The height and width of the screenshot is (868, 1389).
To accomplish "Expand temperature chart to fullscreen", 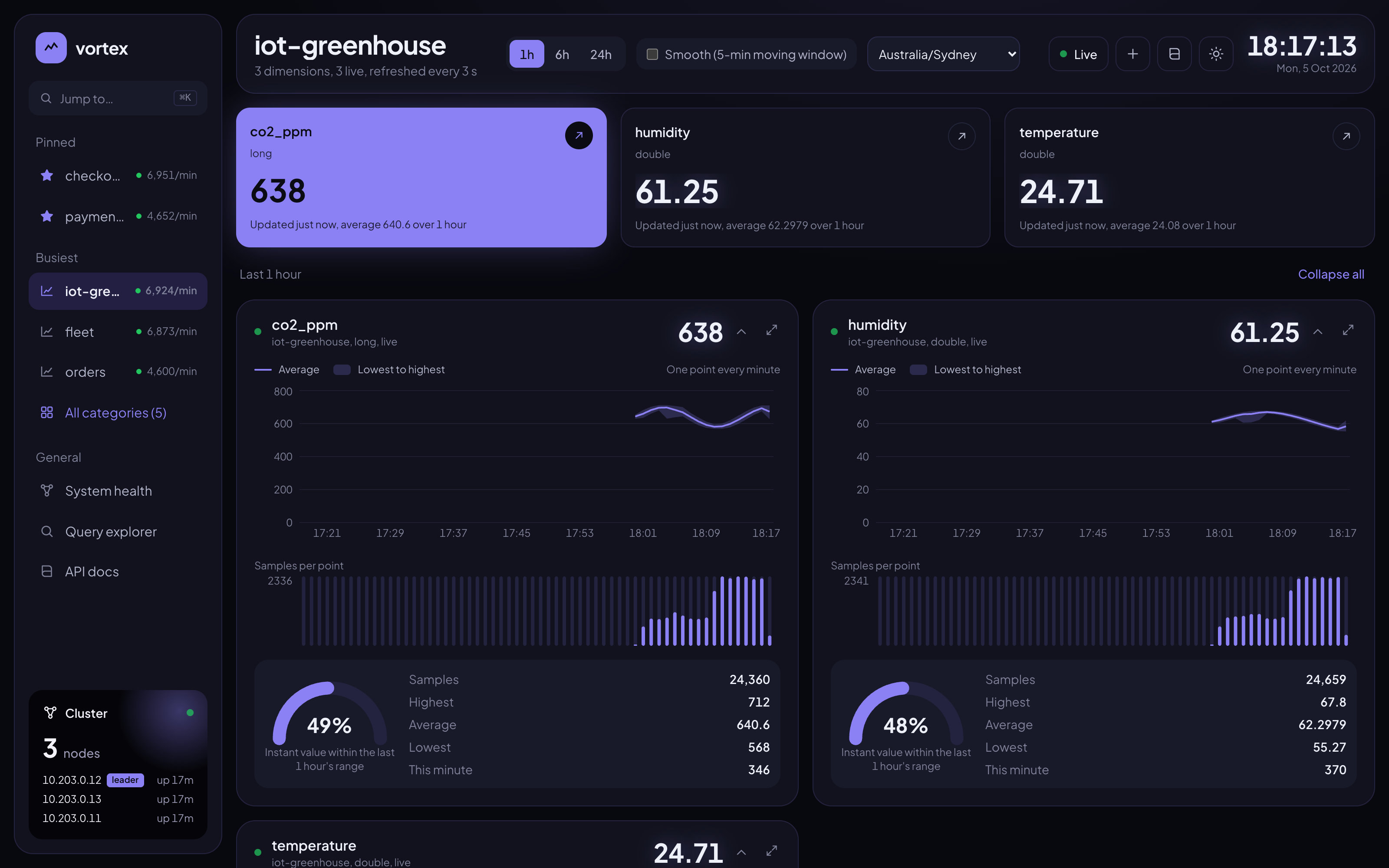I will 771,851.
